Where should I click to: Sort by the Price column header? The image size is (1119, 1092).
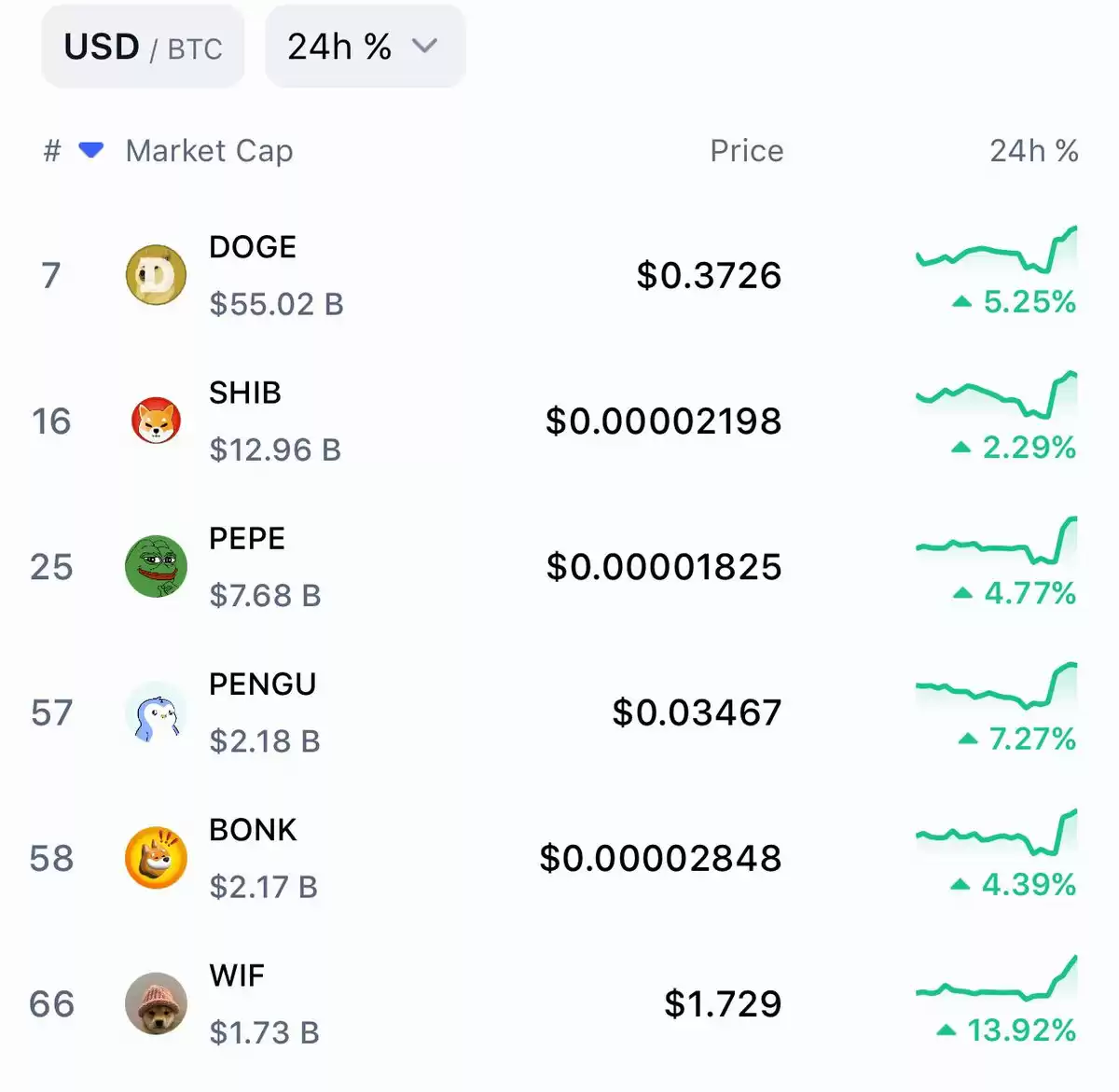(746, 151)
